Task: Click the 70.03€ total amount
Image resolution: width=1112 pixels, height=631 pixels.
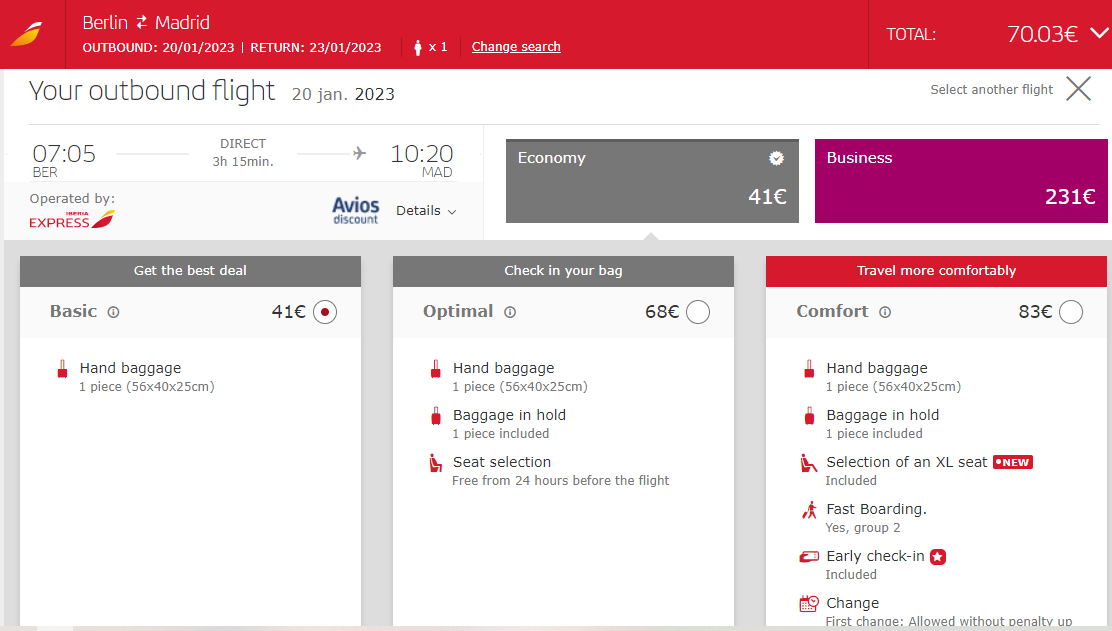Action: click(x=1042, y=34)
